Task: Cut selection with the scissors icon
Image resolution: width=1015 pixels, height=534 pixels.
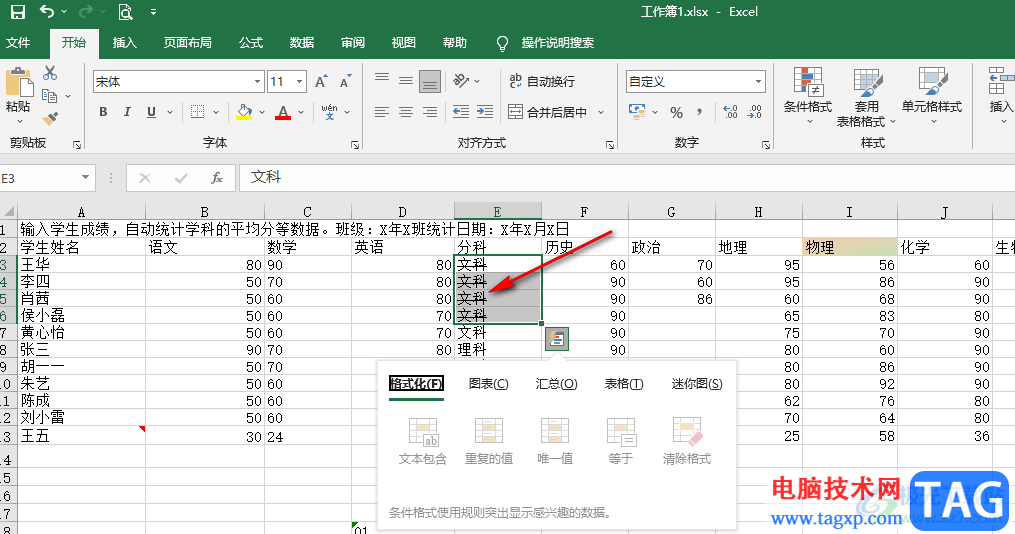Action: pyautogui.click(x=50, y=73)
